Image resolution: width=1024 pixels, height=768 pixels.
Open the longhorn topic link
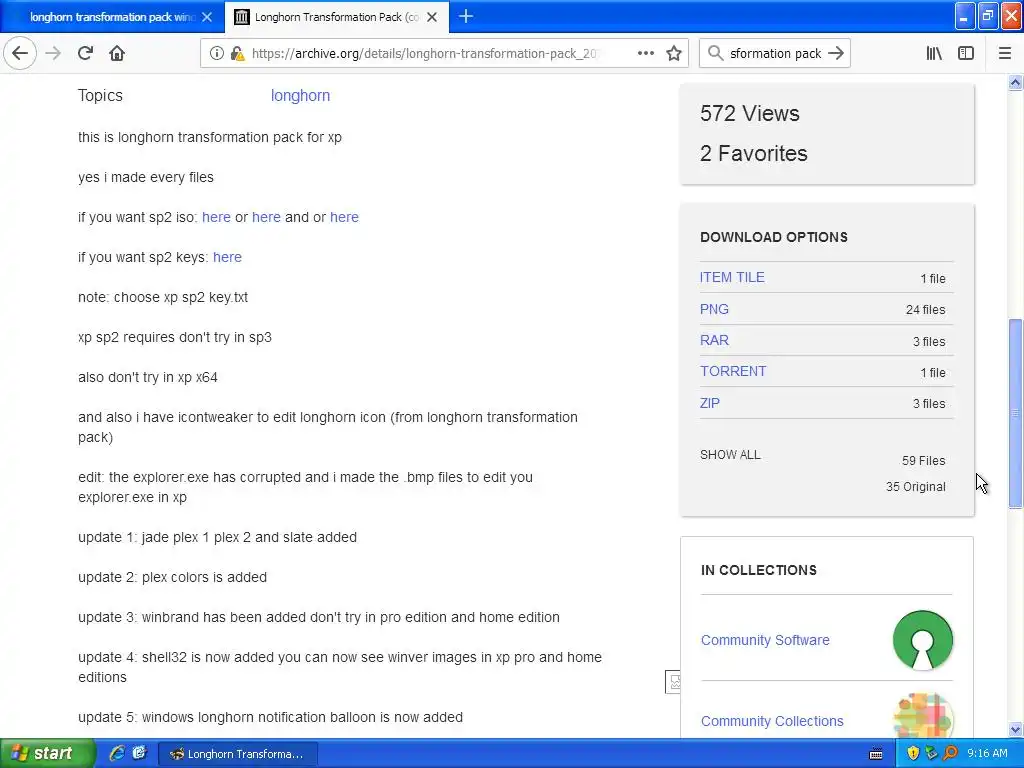click(x=300, y=95)
